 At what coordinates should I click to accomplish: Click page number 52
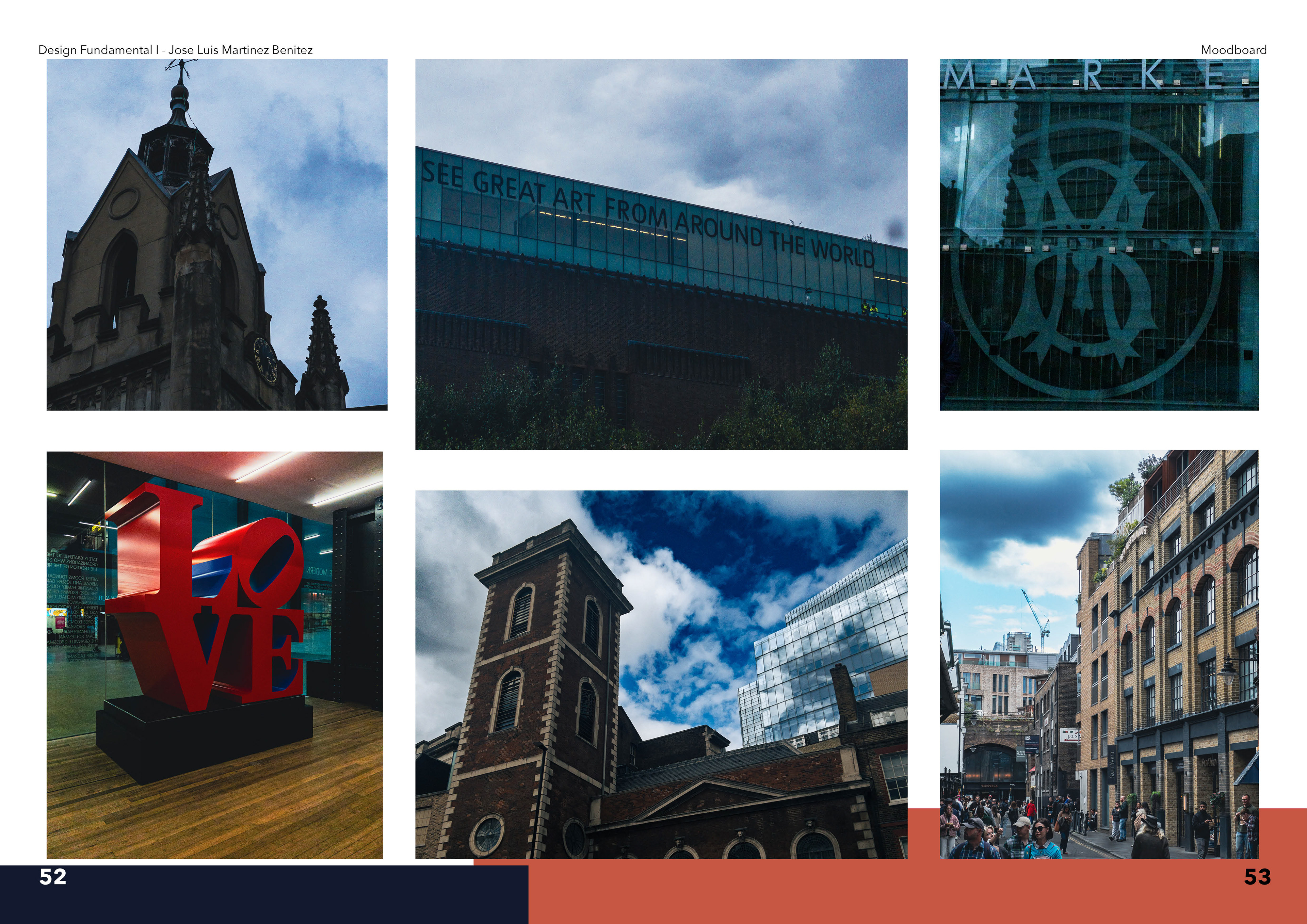pyautogui.click(x=53, y=877)
